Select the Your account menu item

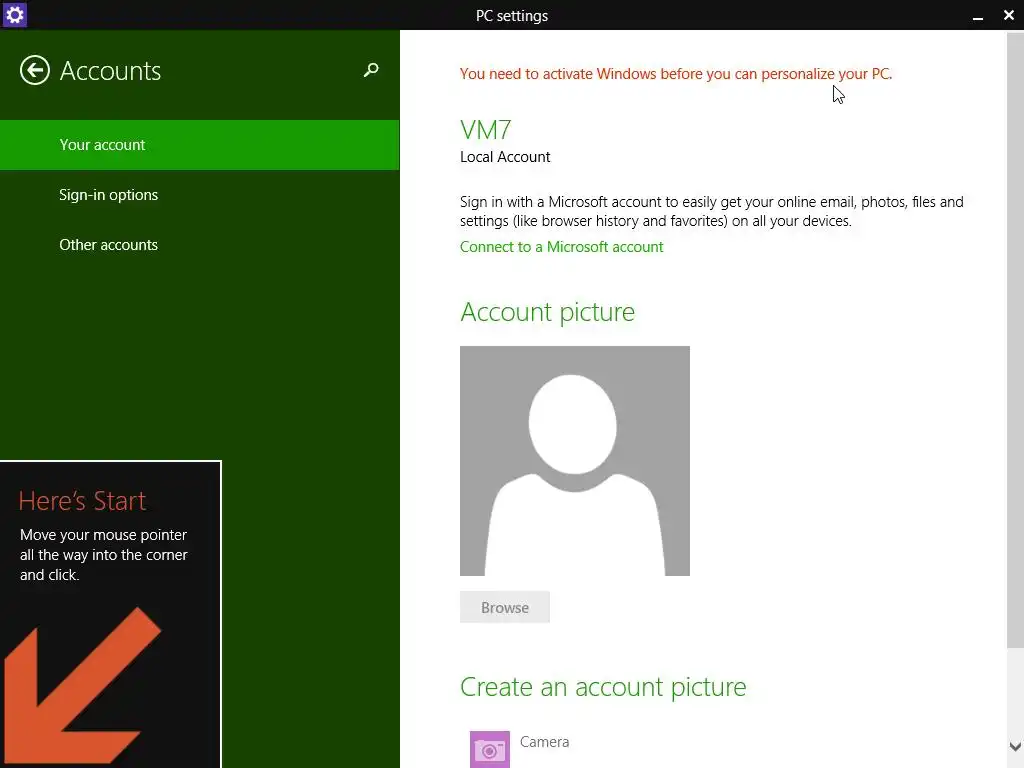[x=199, y=145]
